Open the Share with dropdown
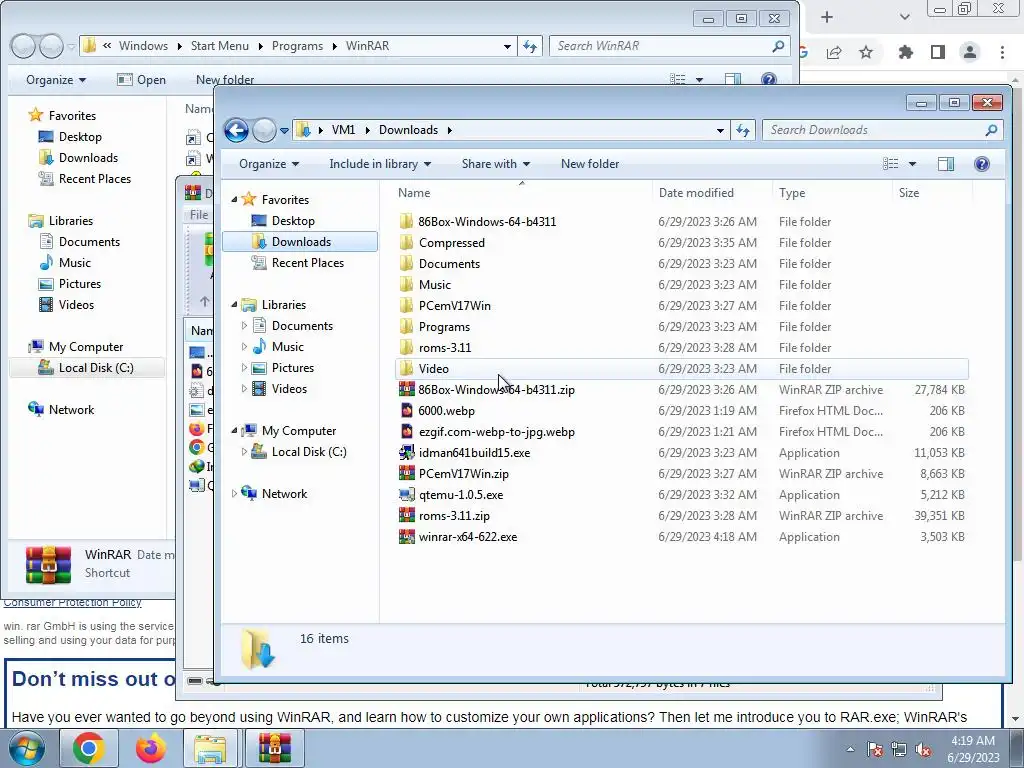Viewport: 1024px width, 768px height. pos(496,164)
